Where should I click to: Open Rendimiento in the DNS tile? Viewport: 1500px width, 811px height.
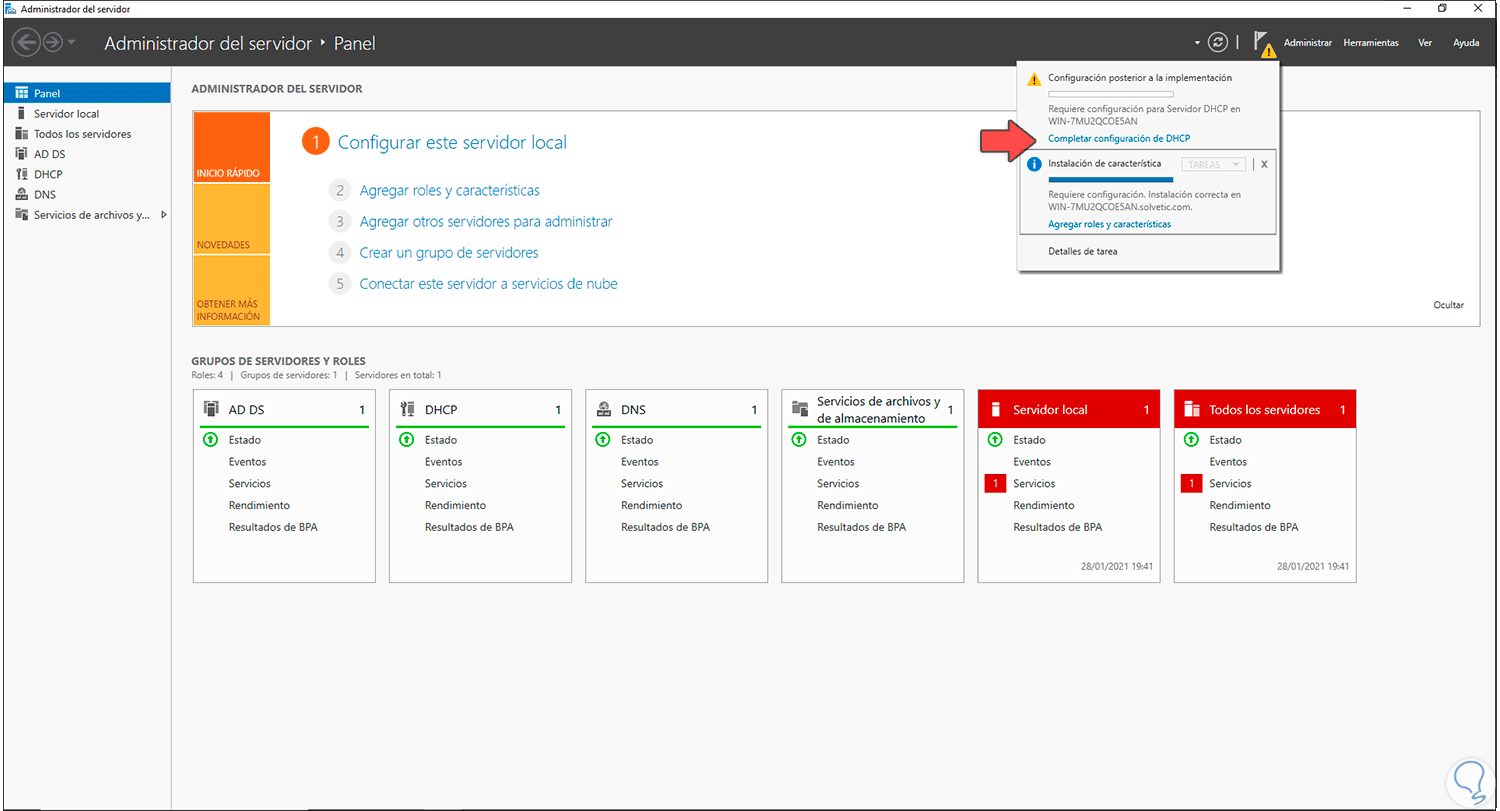click(651, 506)
